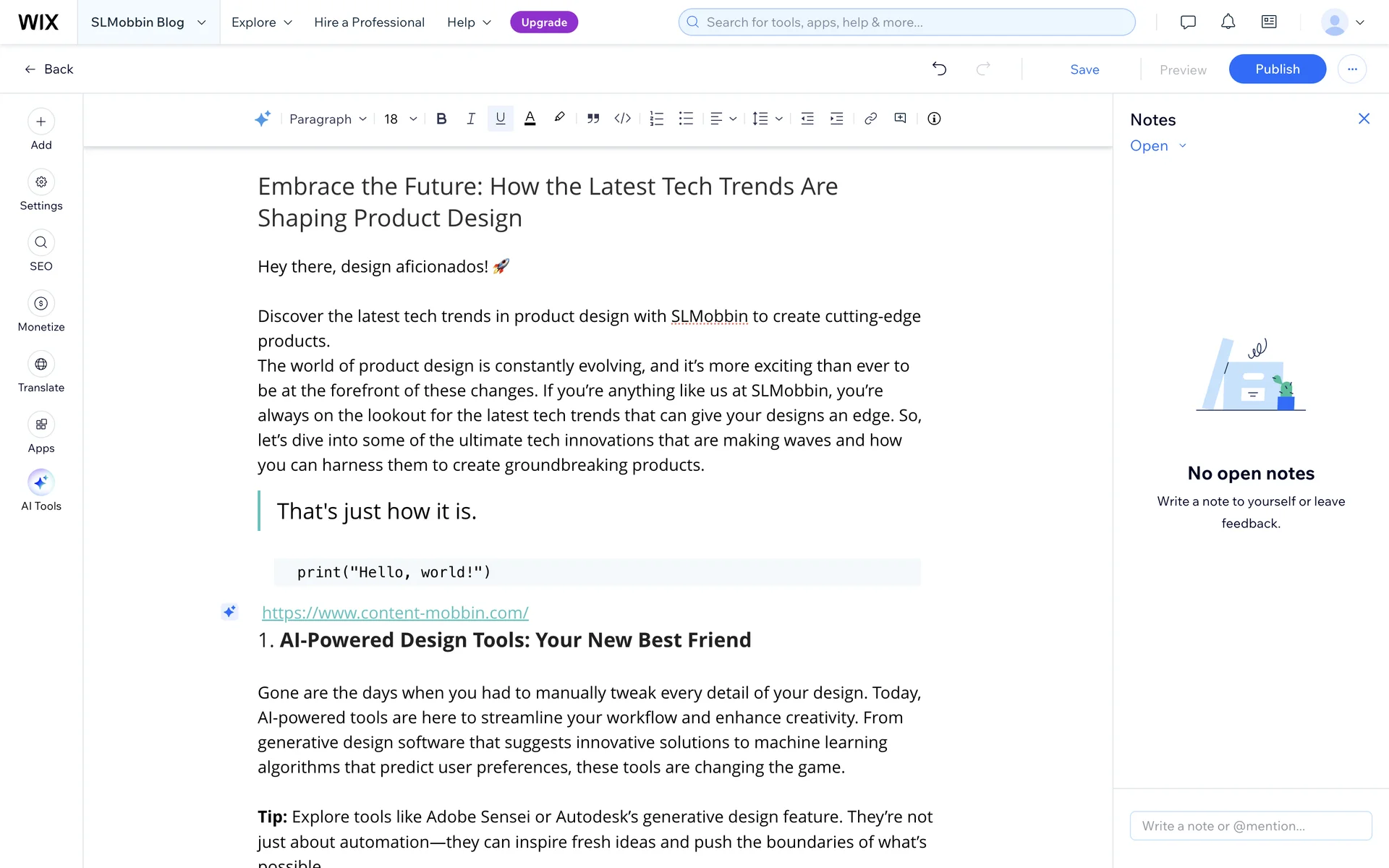The height and width of the screenshot is (868, 1389).
Task: Toggle bold formatting
Action: pos(441,119)
